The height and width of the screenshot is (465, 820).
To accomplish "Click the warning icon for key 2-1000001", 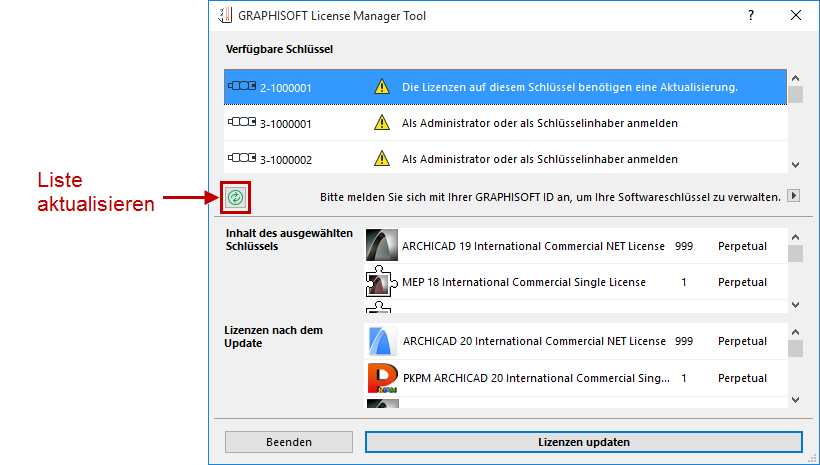I will [381, 87].
